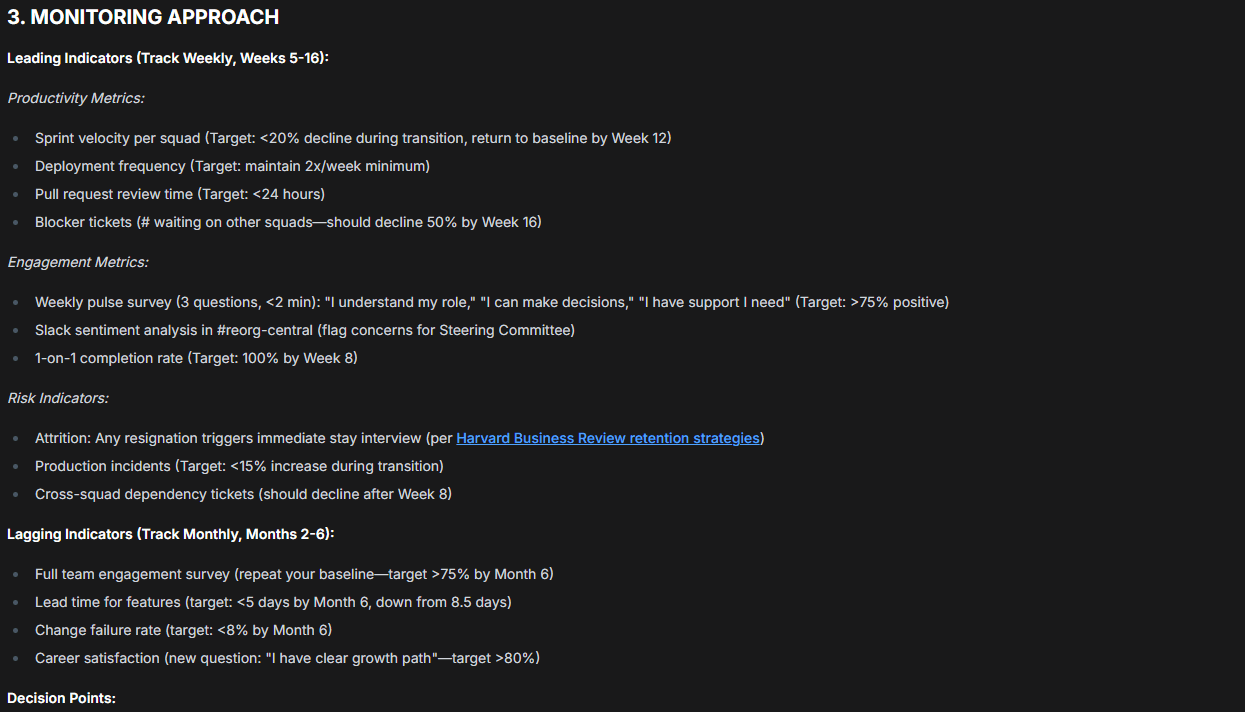Click the Full team engagement survey bullet

pyautogui.click(x=294, y=574)
